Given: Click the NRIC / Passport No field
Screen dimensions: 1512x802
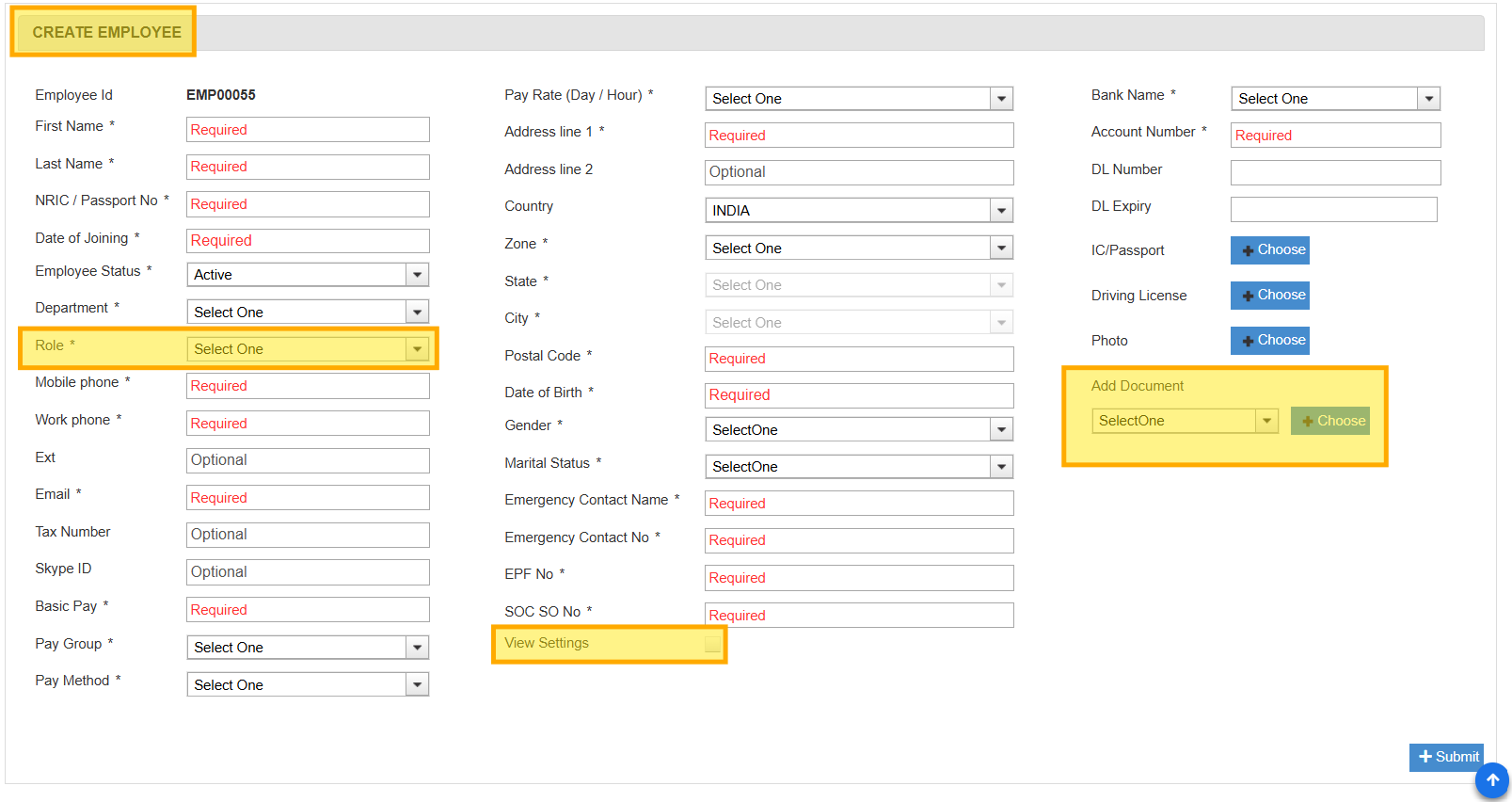Looking at the screenshot, I should coord(308,204).
